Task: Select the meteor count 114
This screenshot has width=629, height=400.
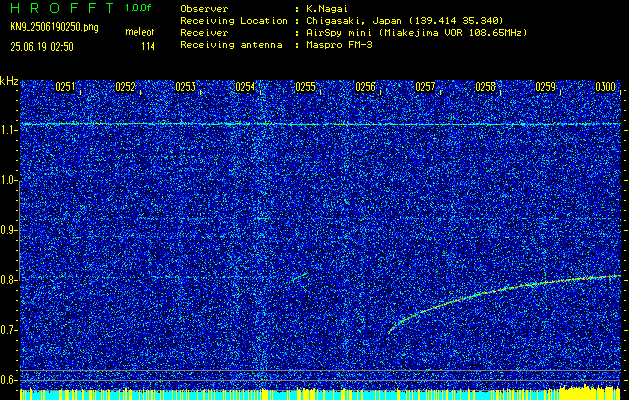Action: (148, 47)
